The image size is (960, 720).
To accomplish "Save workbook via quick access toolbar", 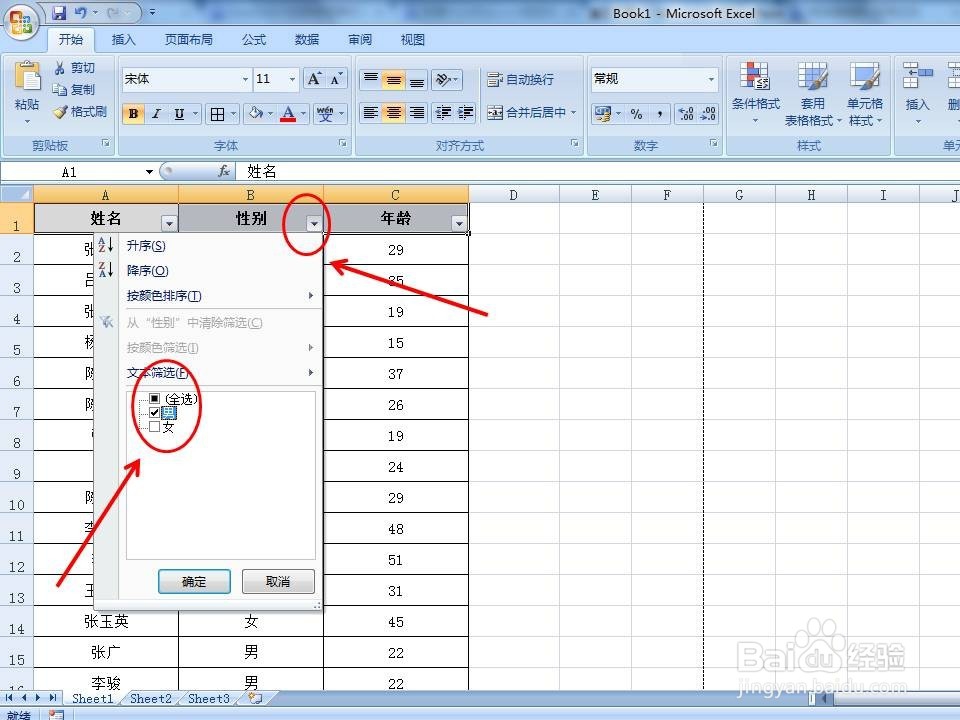I will [x=59, y=12].
